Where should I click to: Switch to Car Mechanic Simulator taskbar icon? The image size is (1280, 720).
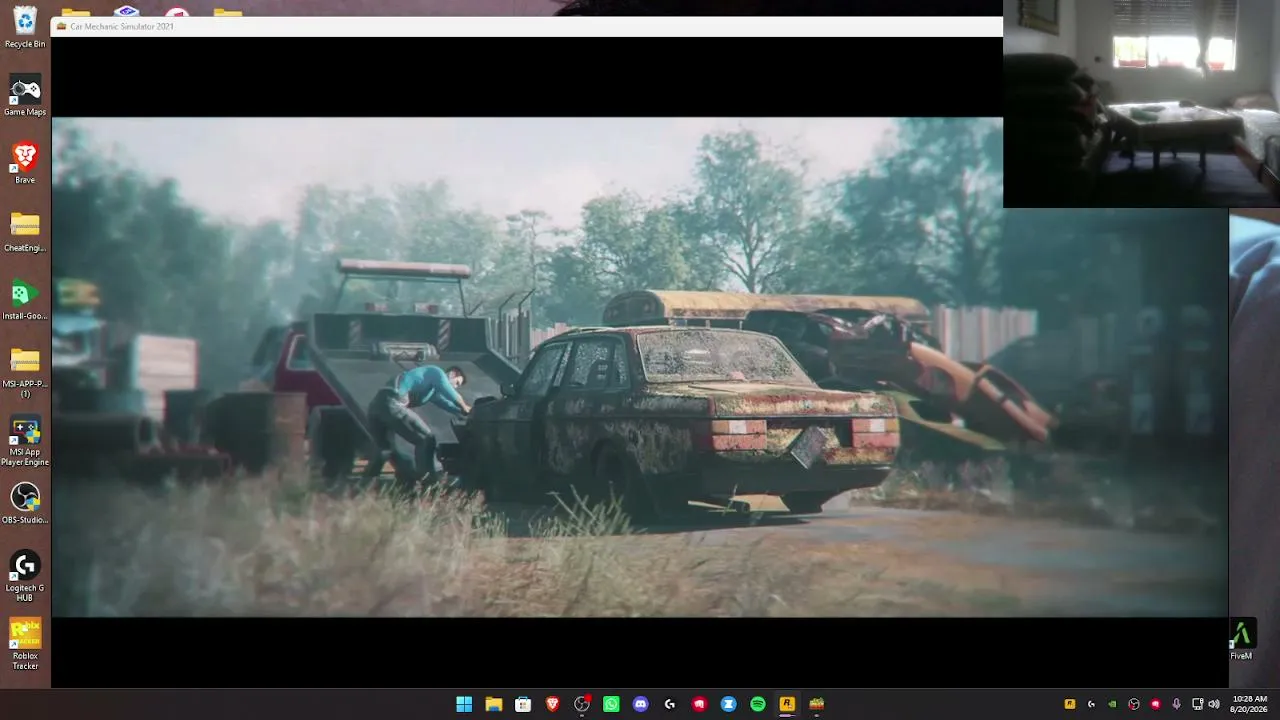point(817,704)
